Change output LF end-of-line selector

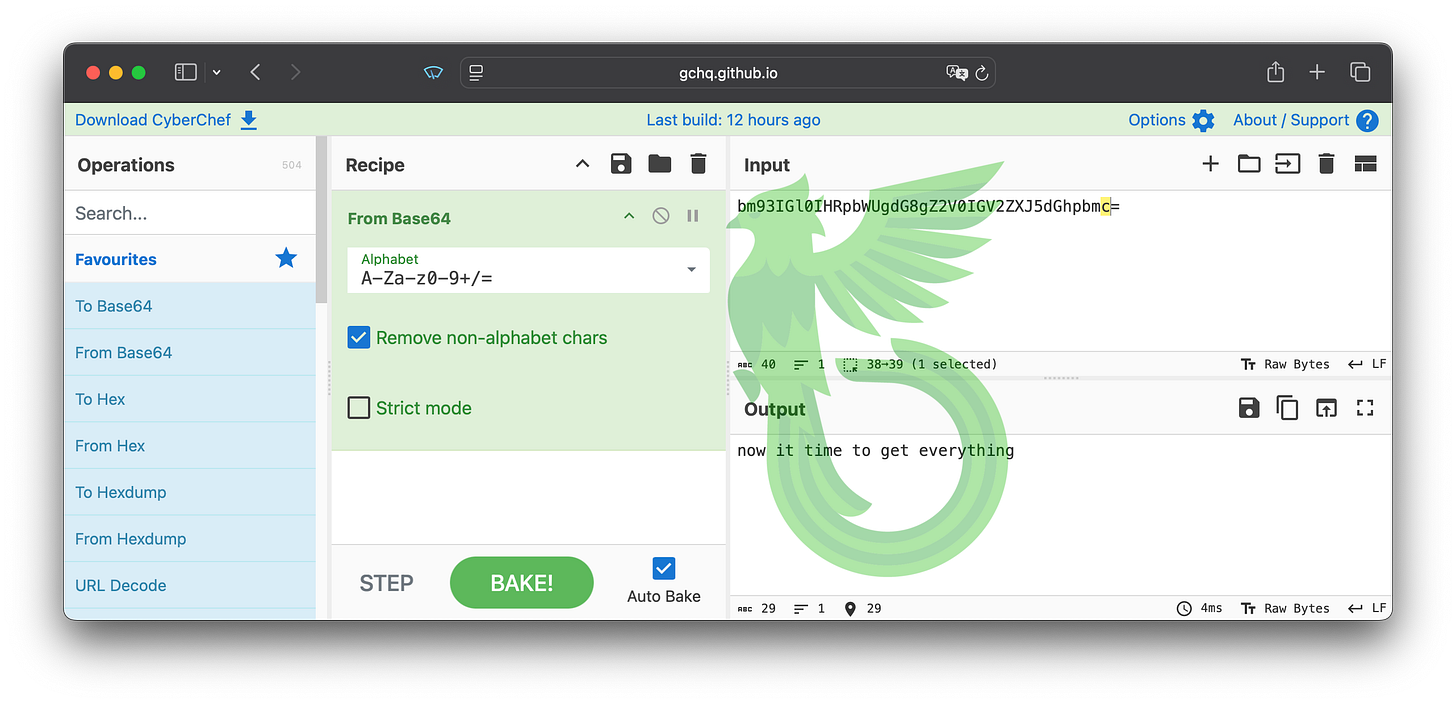point(1368,608)
